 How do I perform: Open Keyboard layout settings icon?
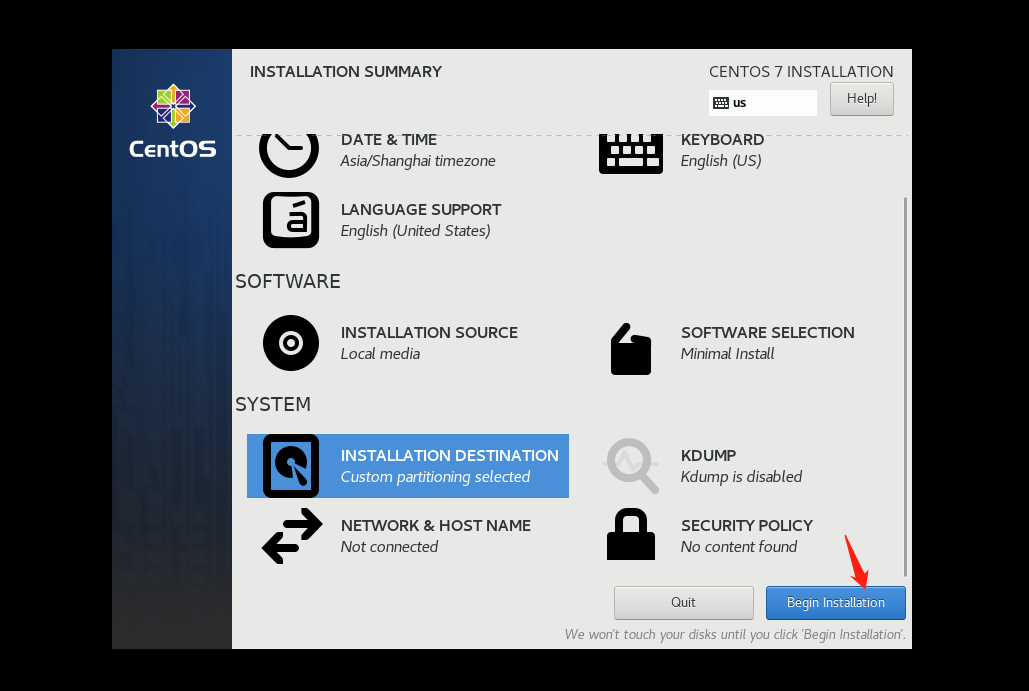pos(631,153)
